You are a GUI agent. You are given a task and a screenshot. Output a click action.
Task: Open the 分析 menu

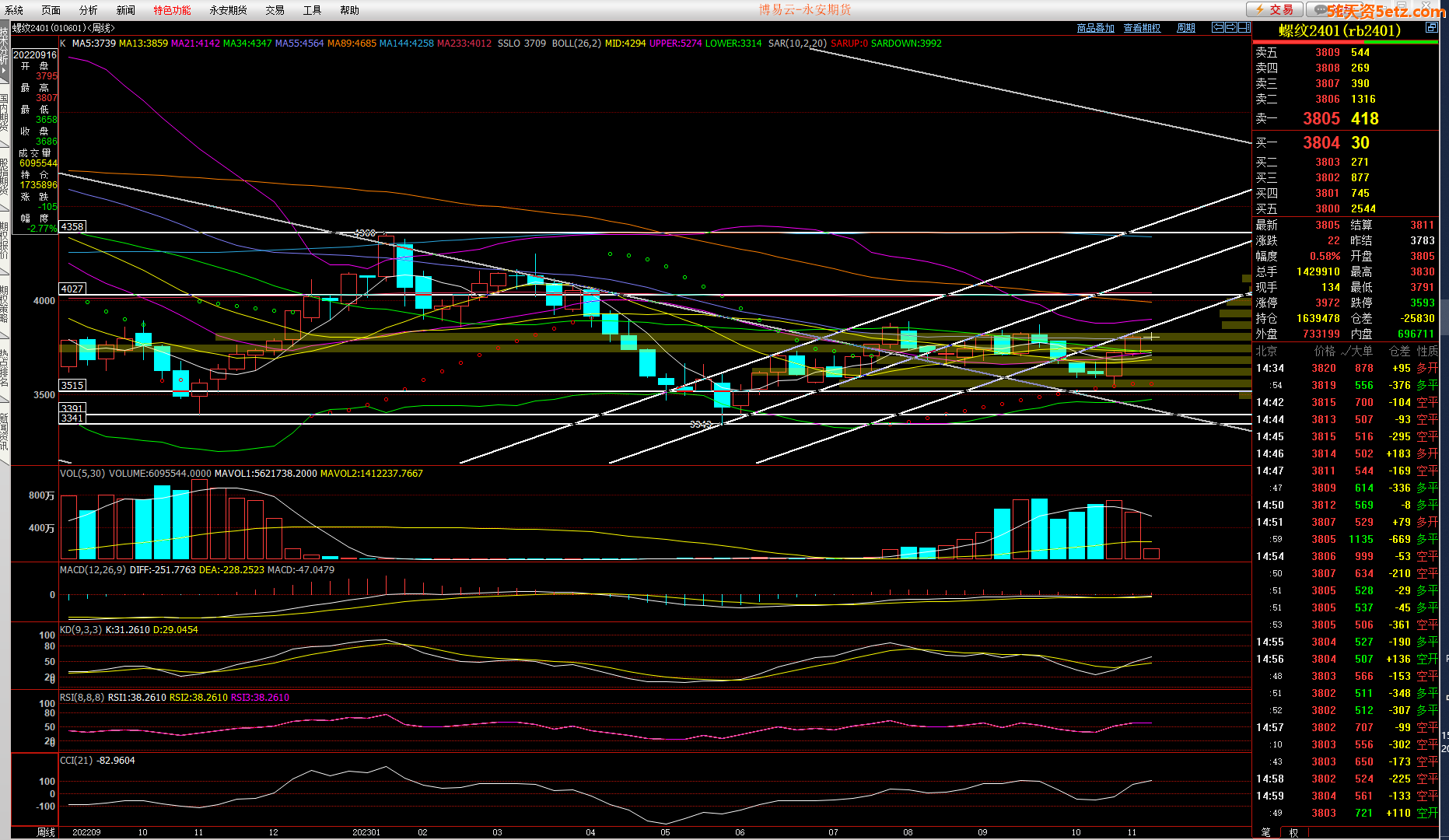pyautogui.click(x=88, y=10)
